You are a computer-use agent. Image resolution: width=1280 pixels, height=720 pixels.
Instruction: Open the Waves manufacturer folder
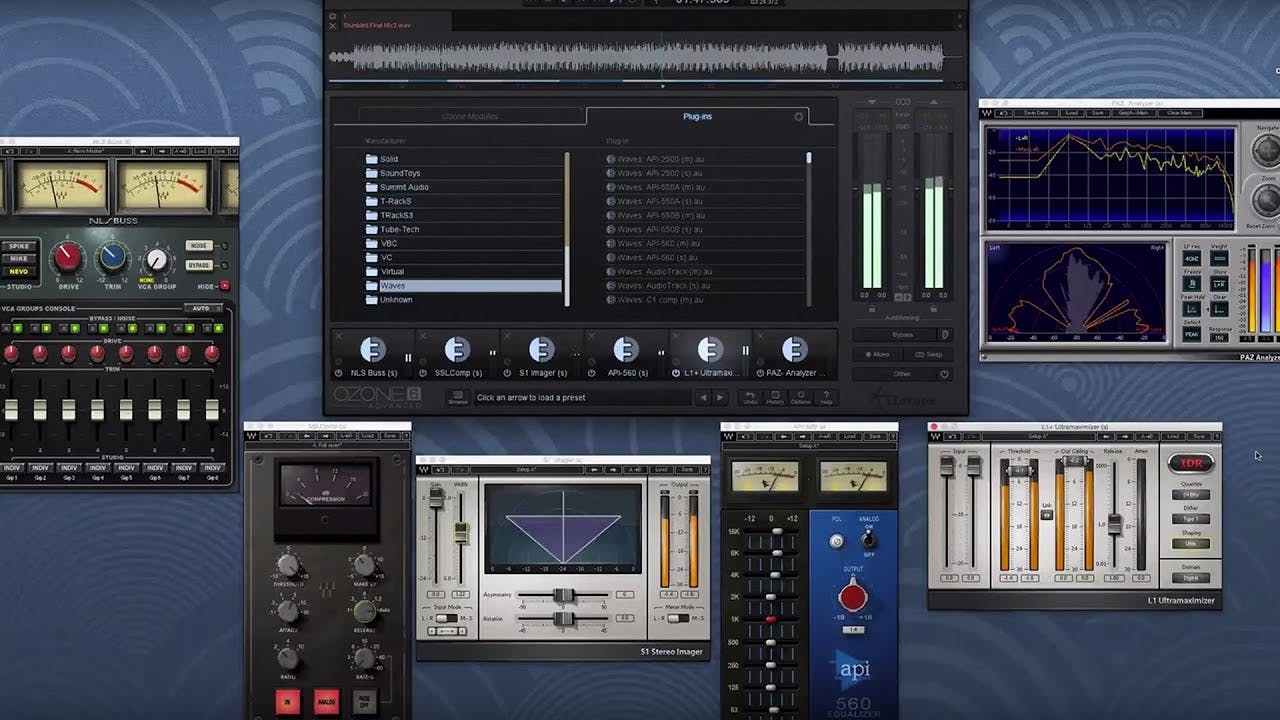click(x=392, y=286)
